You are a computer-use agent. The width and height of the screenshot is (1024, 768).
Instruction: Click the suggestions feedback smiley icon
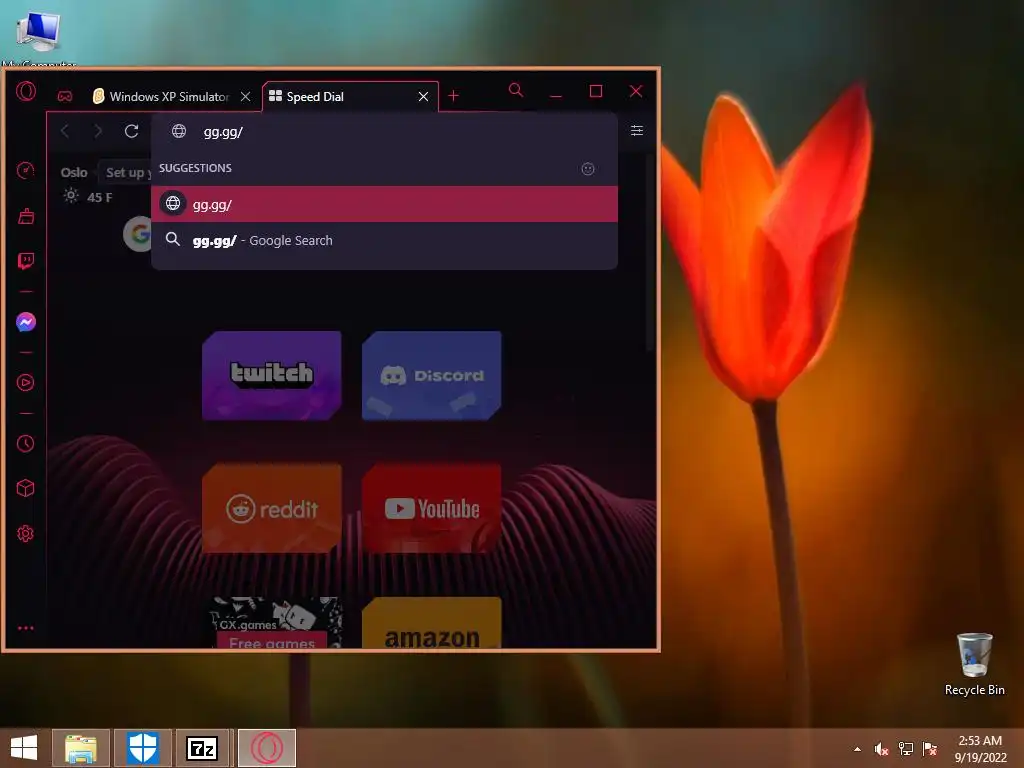(588, 169)
